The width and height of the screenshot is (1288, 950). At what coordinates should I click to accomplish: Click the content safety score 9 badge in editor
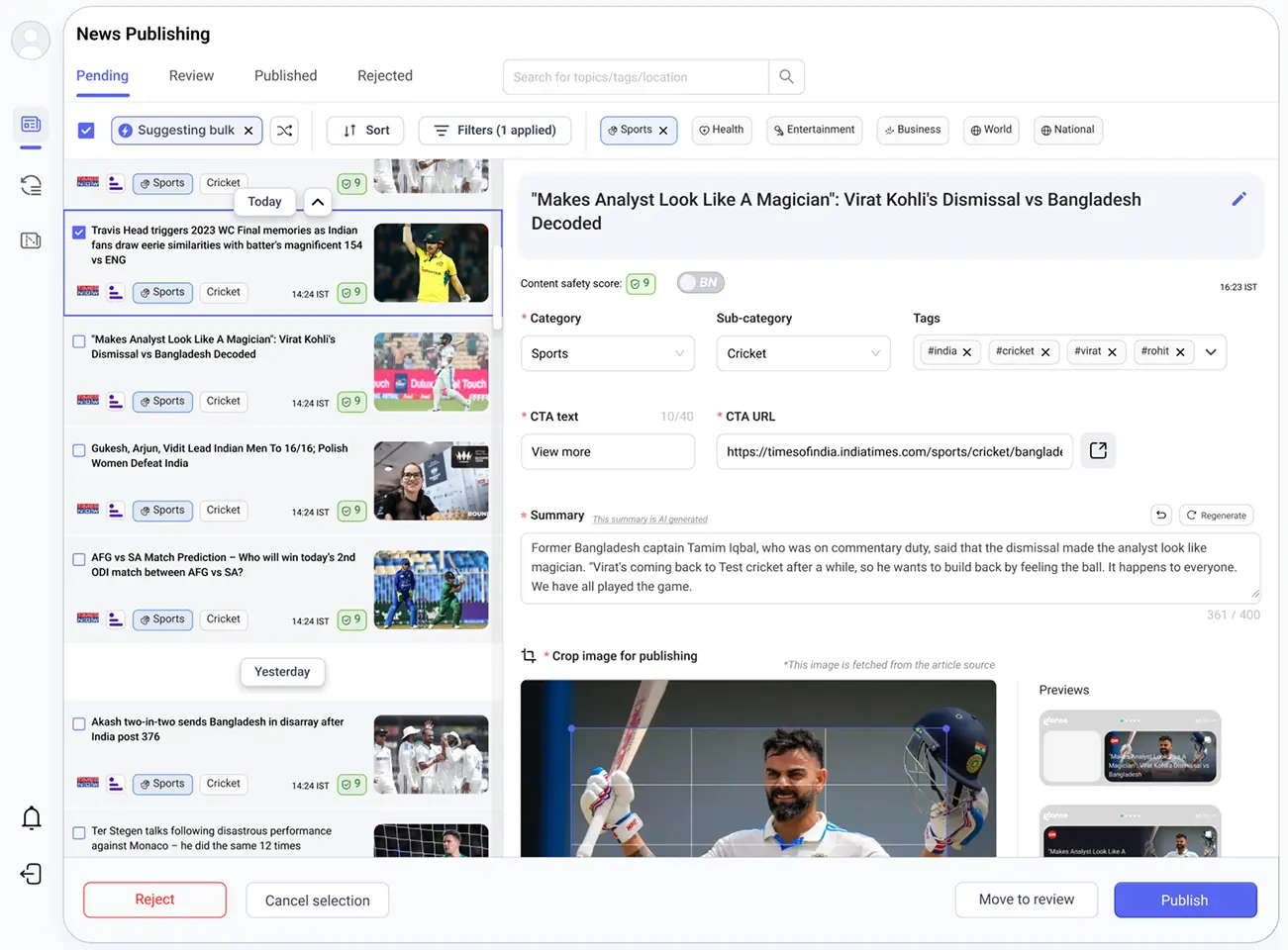pyautogui.click(x=641, y=284)
